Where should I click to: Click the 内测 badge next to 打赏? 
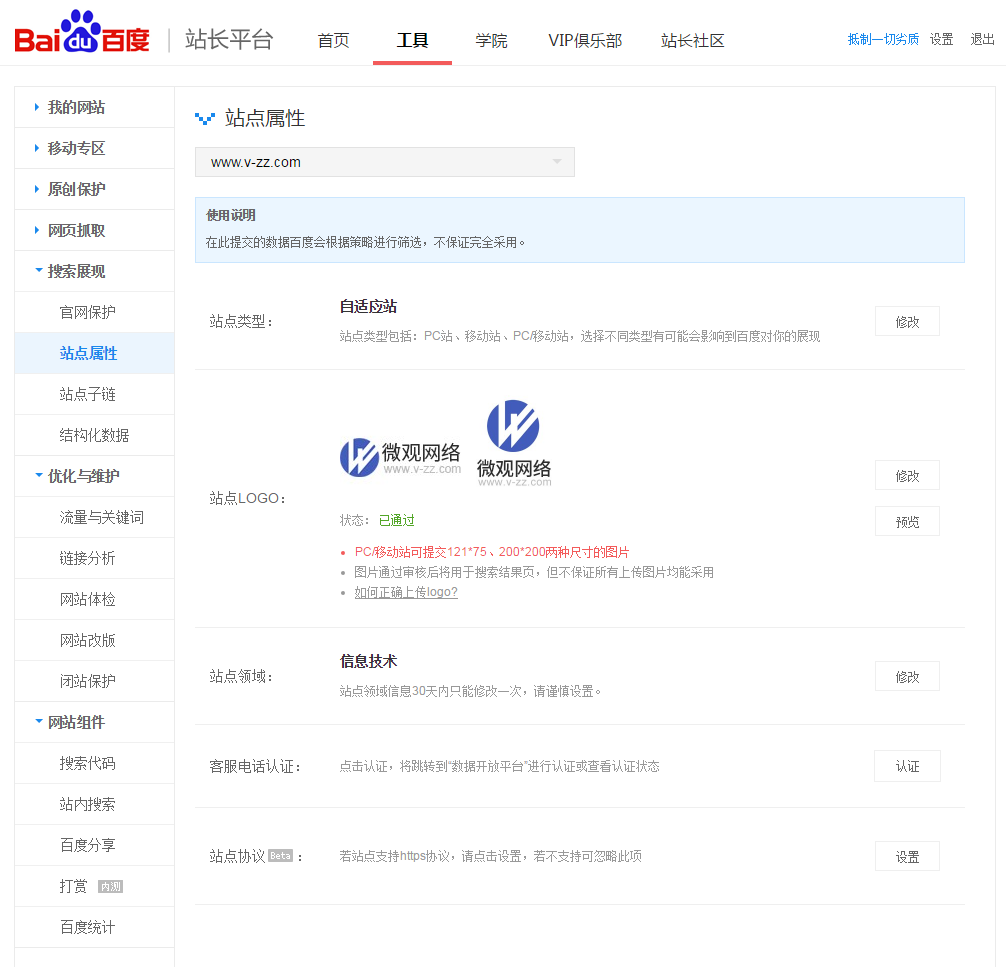coord(110,886)
